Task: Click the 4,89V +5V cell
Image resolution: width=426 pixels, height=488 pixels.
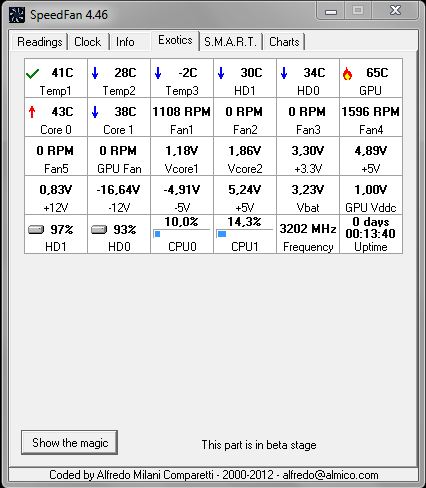Action: click(371, 156)
